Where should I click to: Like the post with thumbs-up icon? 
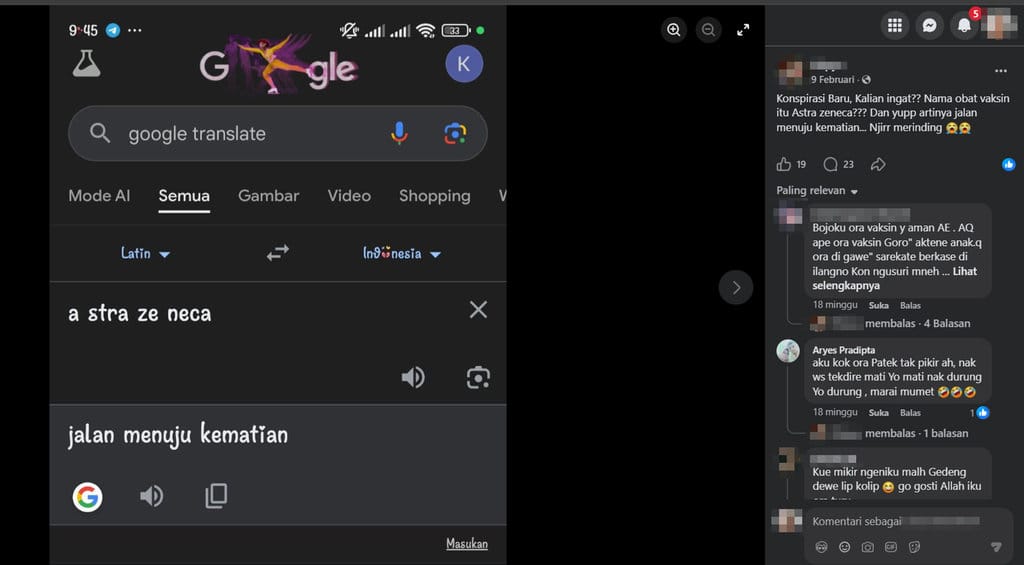pos(784,164)
